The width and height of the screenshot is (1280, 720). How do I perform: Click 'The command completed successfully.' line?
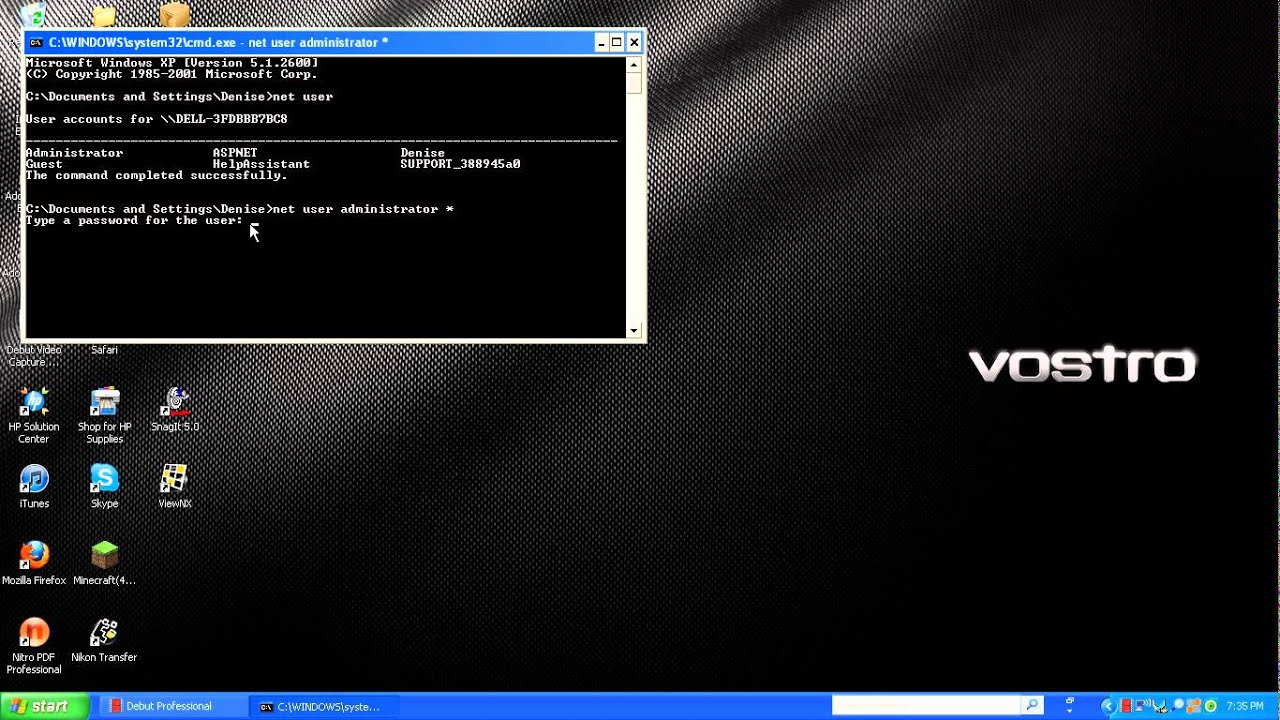(157, 175)
